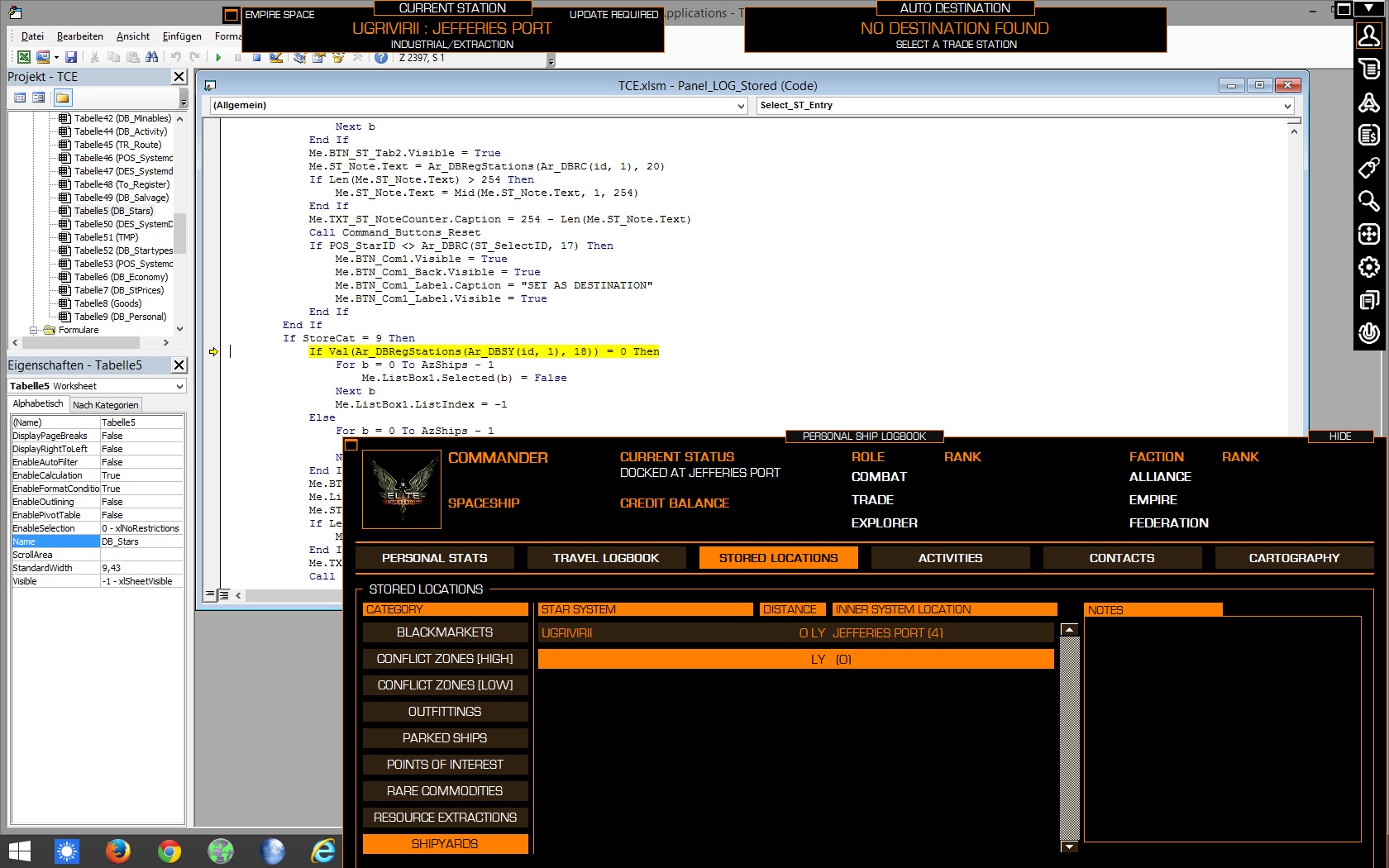This screenshot has height=868, width=1389.
Task: Open the magnifier search icon in TCE sidebar
Action: pos(1369,201)
